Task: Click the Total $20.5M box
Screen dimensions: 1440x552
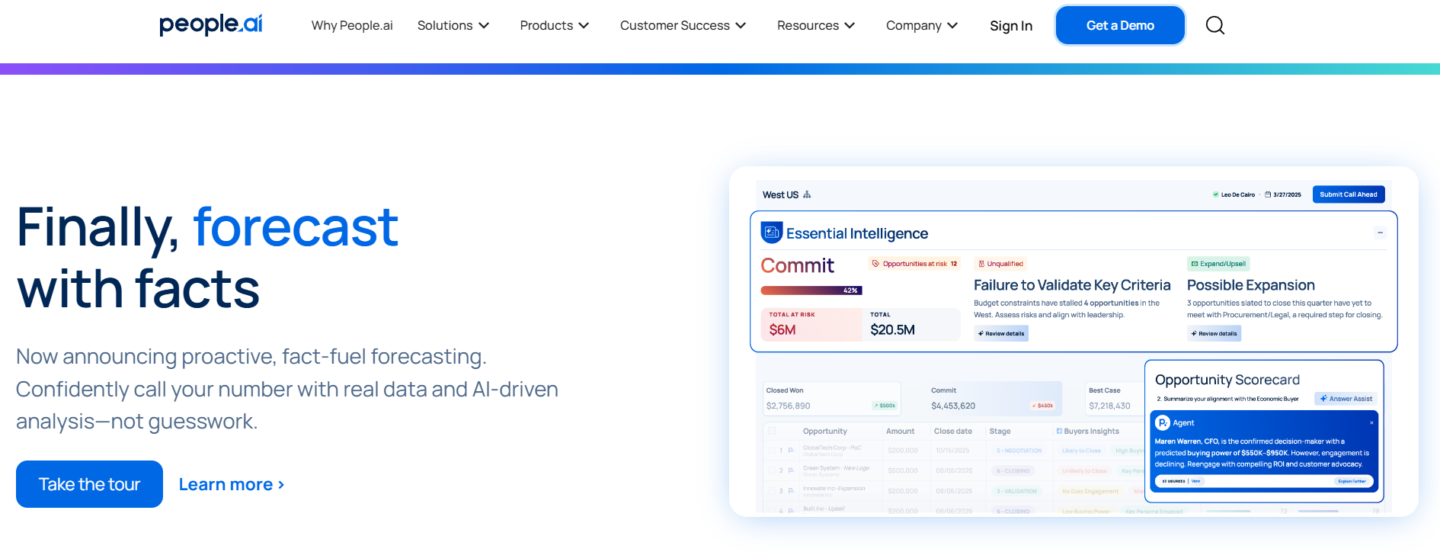Action: tap(913, 324)
